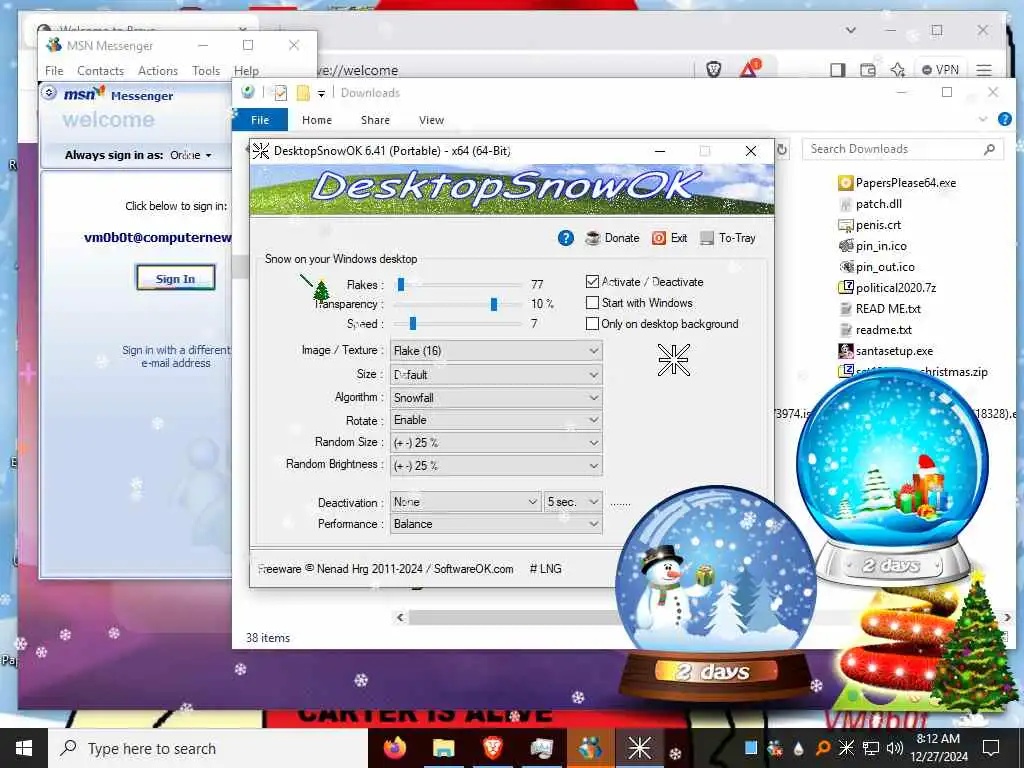Open the Contacts menu in MSN Messenger
This screenshot has height=768, width=1024.
pyautogui.click(x=101, y=71)
